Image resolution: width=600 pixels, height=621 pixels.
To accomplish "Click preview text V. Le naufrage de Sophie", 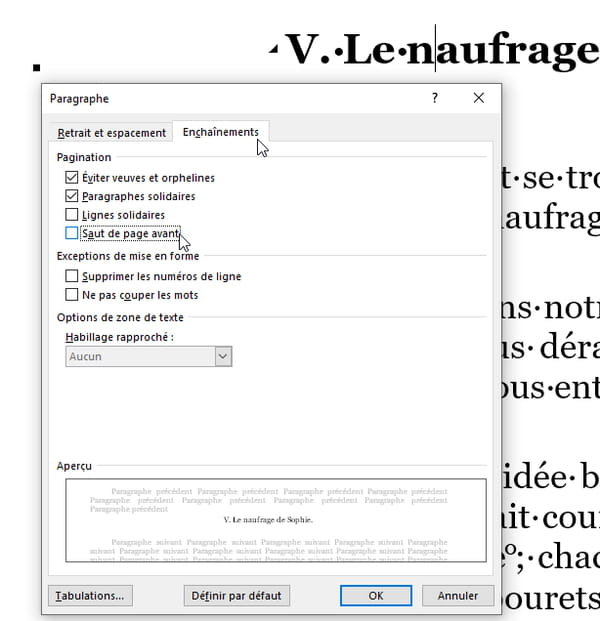I will (268, 520).
